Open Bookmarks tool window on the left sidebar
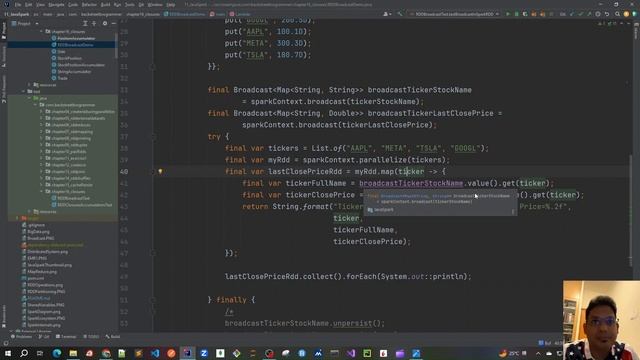 pos(4,316)
